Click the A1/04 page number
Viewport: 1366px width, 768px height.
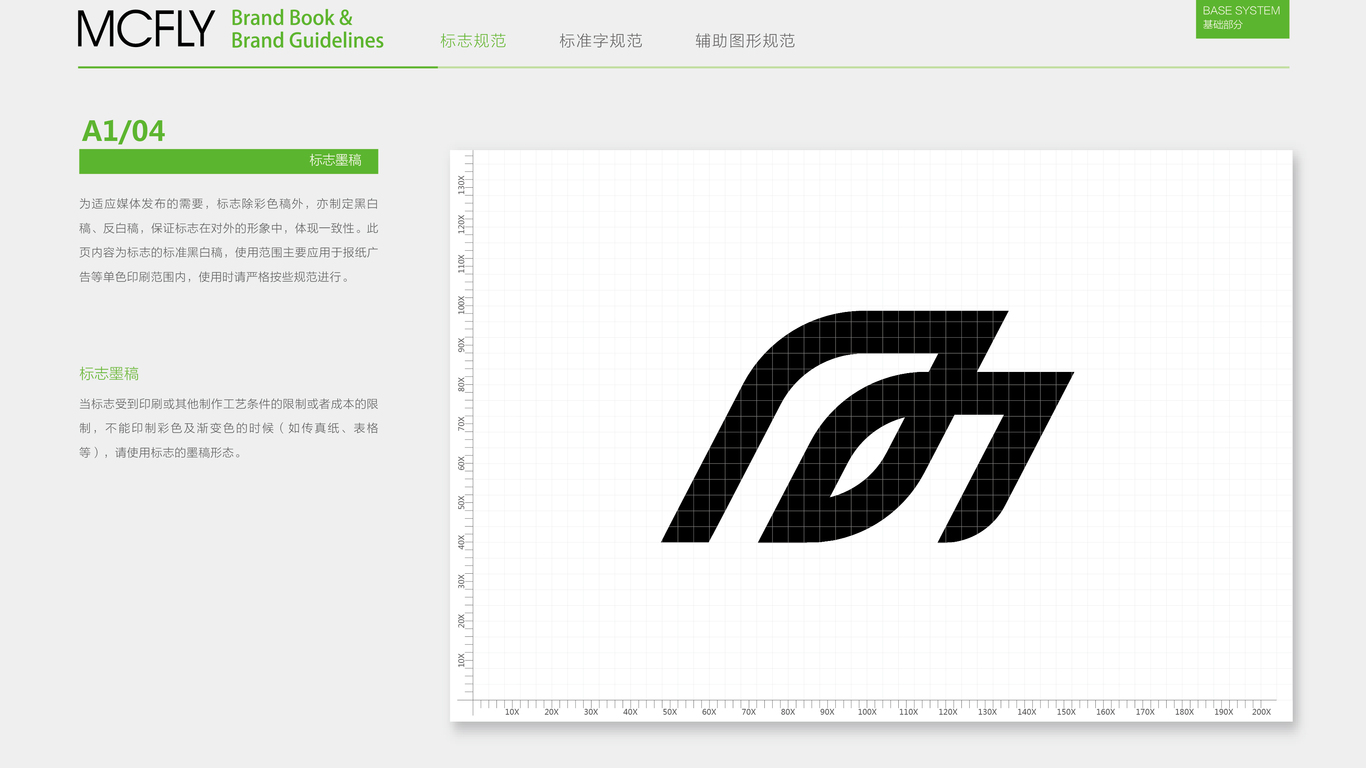coord(123,131)
